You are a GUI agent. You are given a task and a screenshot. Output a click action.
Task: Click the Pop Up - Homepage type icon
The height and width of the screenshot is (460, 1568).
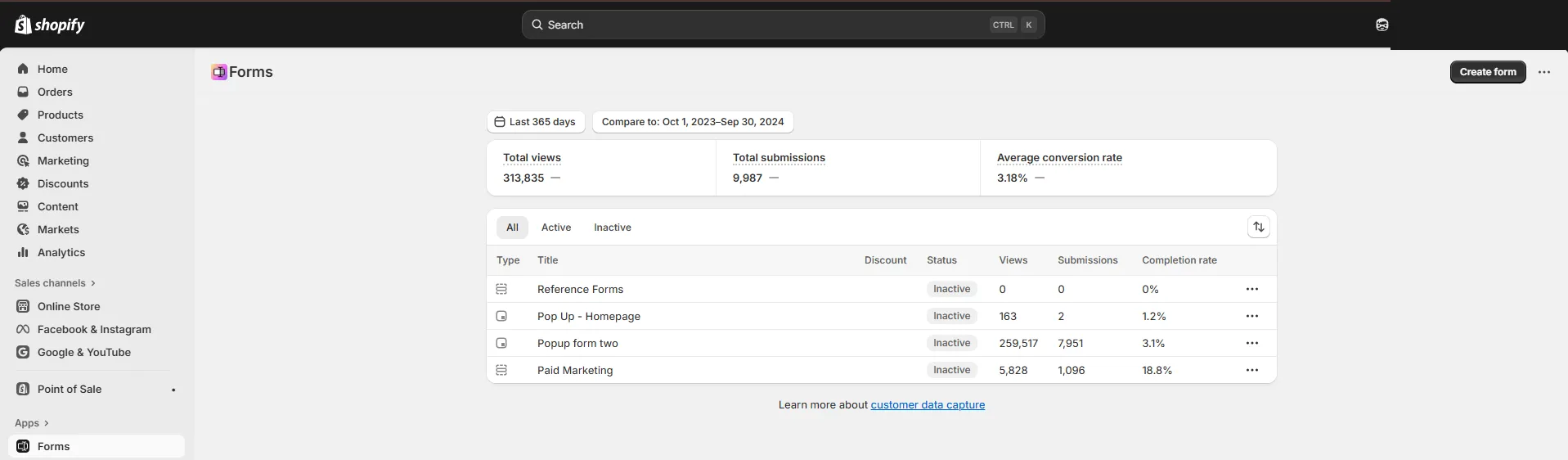501,316
